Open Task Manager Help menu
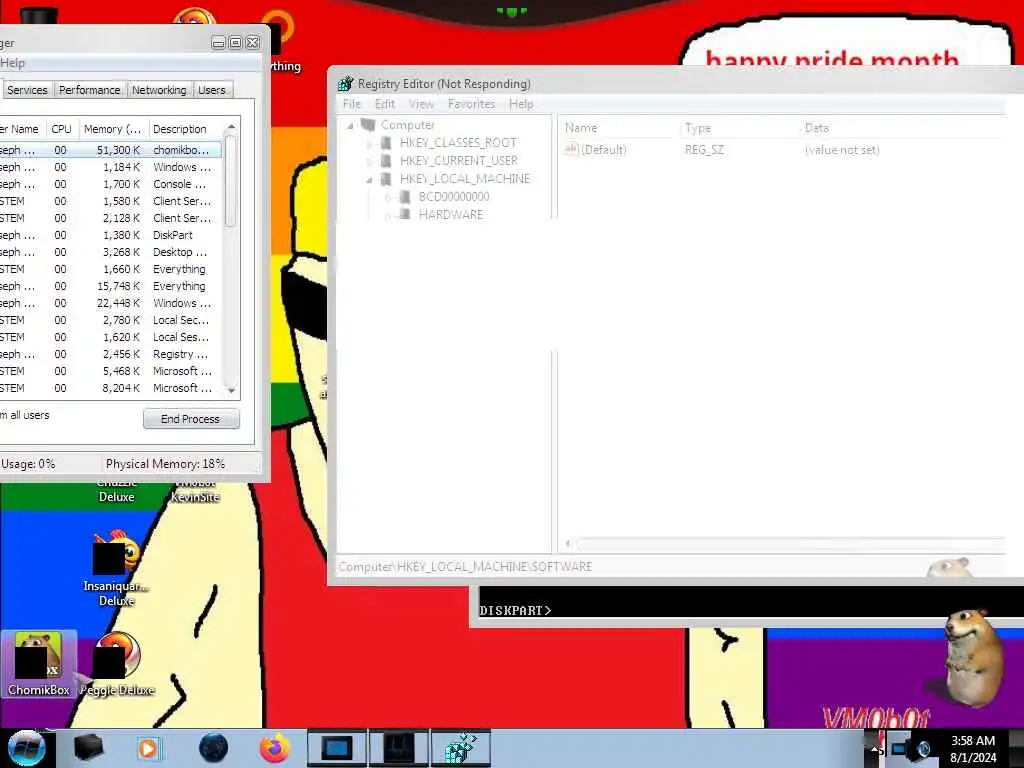This screenshot has height=768, width=1024. (x=12, y=63)
